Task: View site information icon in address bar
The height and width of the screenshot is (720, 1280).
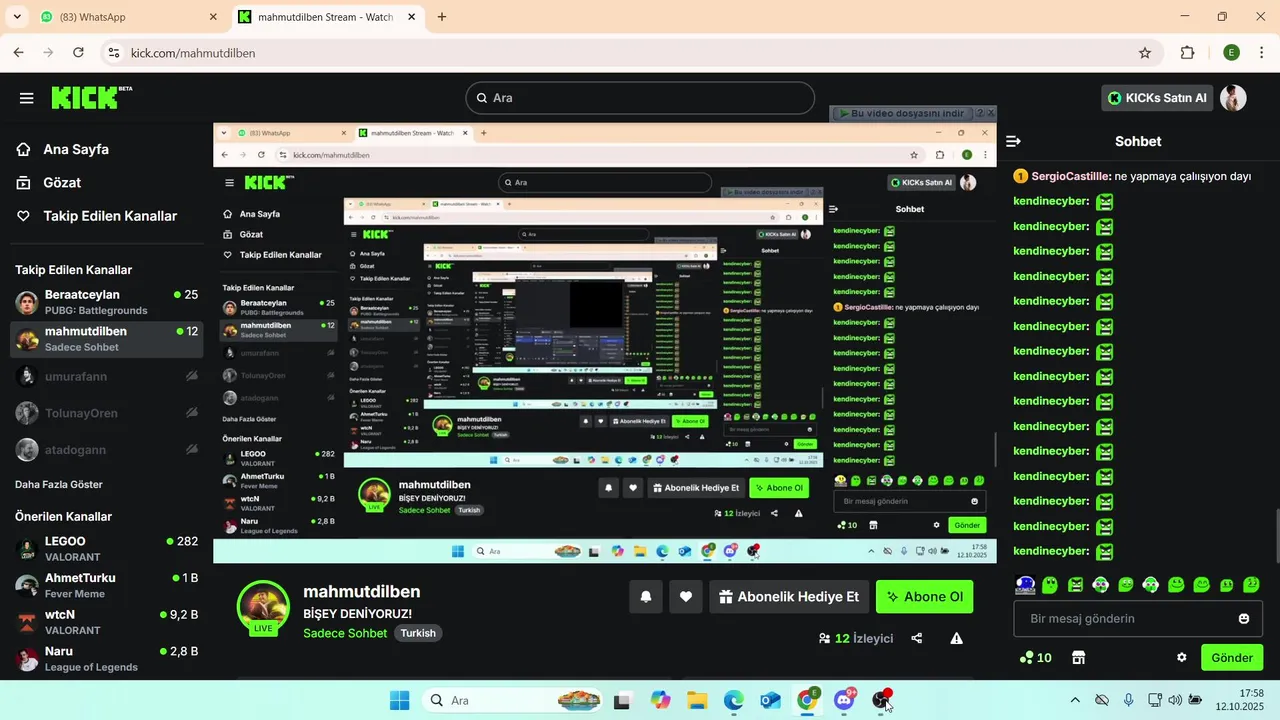Action: tap(113, 53)
